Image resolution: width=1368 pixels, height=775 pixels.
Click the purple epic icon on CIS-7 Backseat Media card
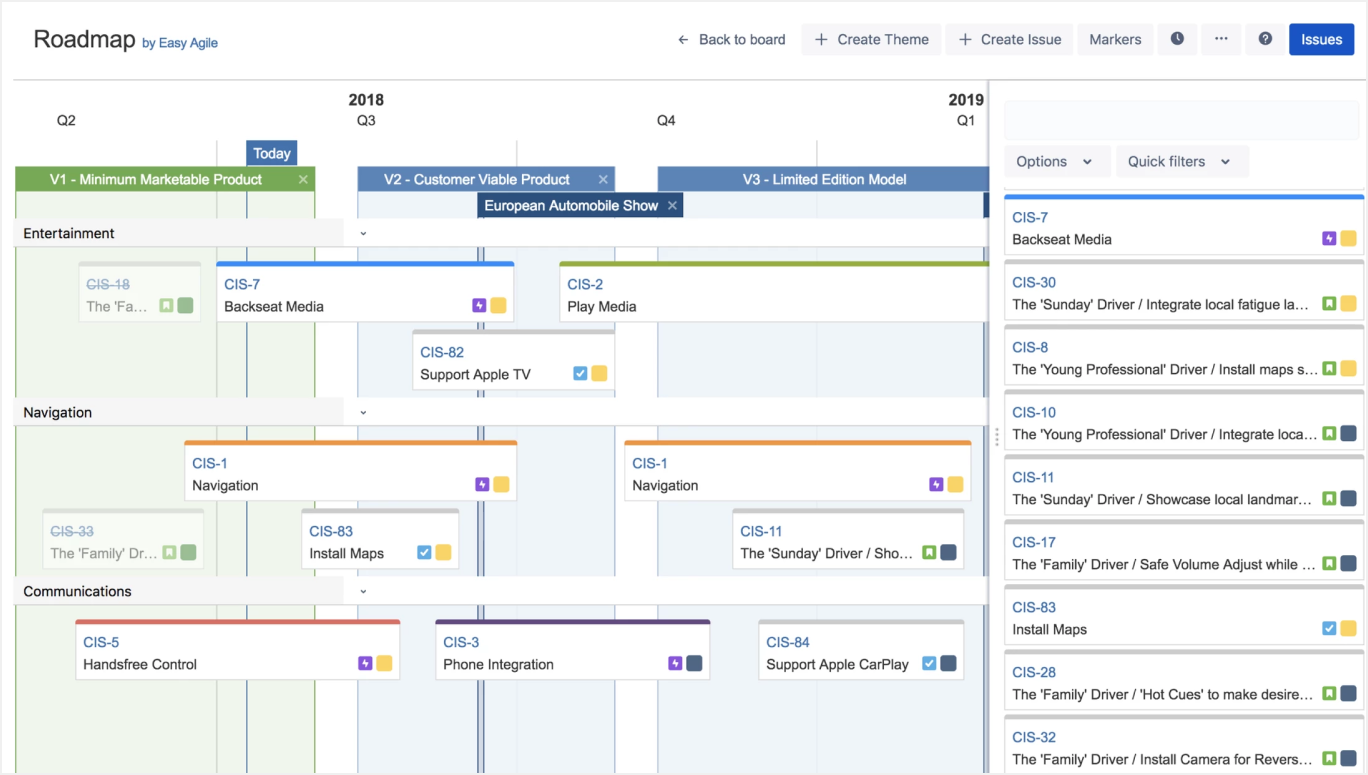point(479,306)
